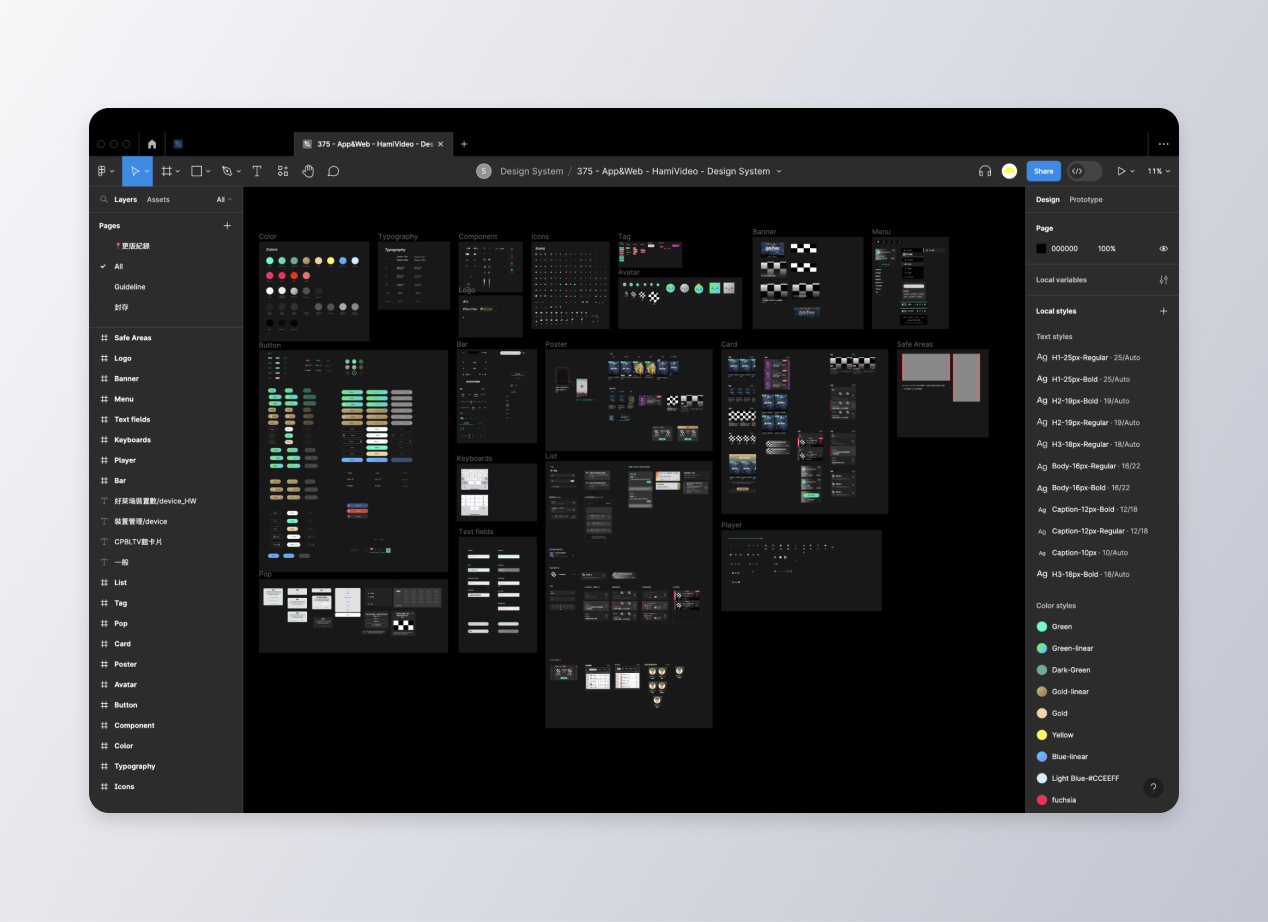Toggle Page color visibility eye
The image size is (1268, 922).
(1164, 248)
